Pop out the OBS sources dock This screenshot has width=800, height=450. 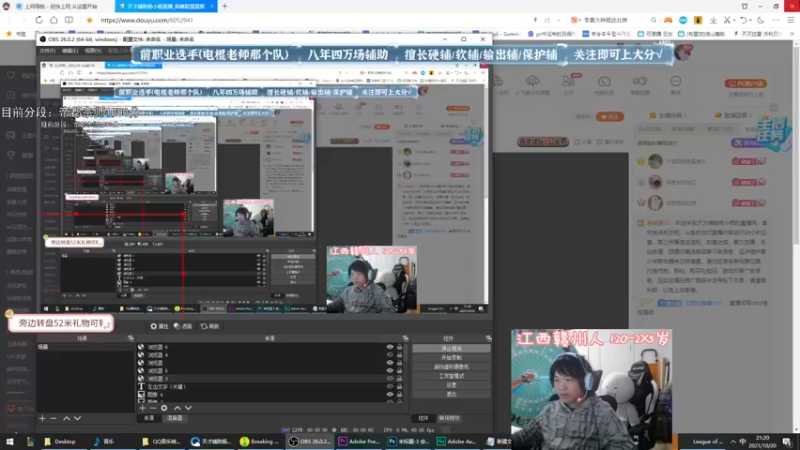406,338
